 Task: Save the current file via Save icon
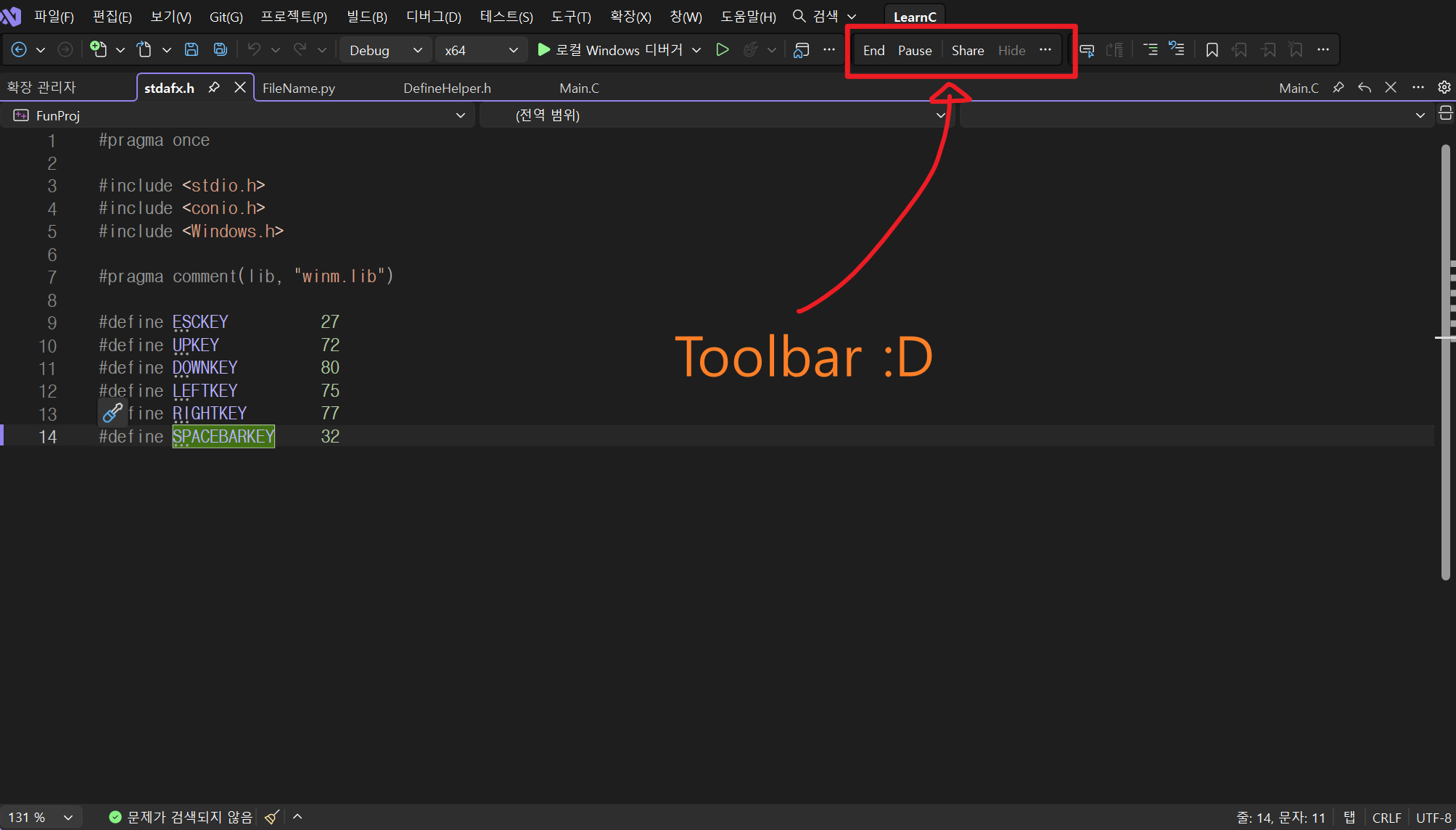point(192,49)
